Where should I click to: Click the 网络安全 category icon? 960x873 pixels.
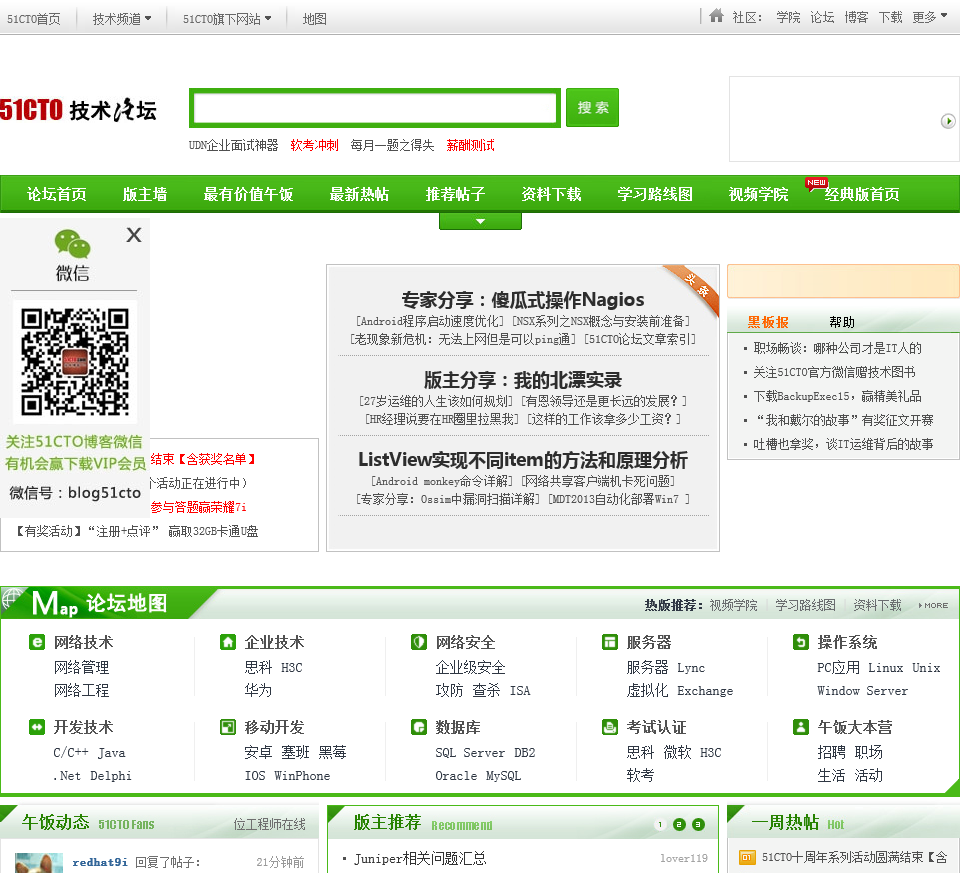pyautogui.click(x=419, y=642)
